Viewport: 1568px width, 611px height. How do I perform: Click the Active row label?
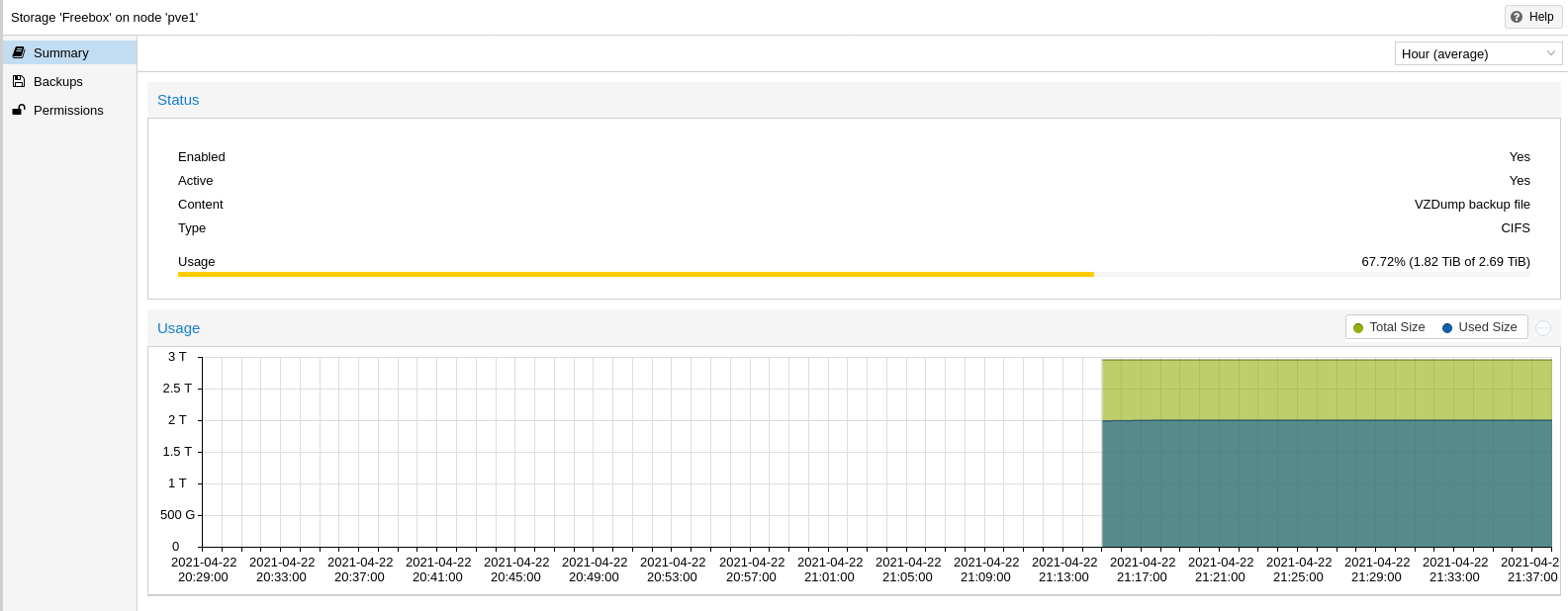pyautogui.click(x=196, y=180)
